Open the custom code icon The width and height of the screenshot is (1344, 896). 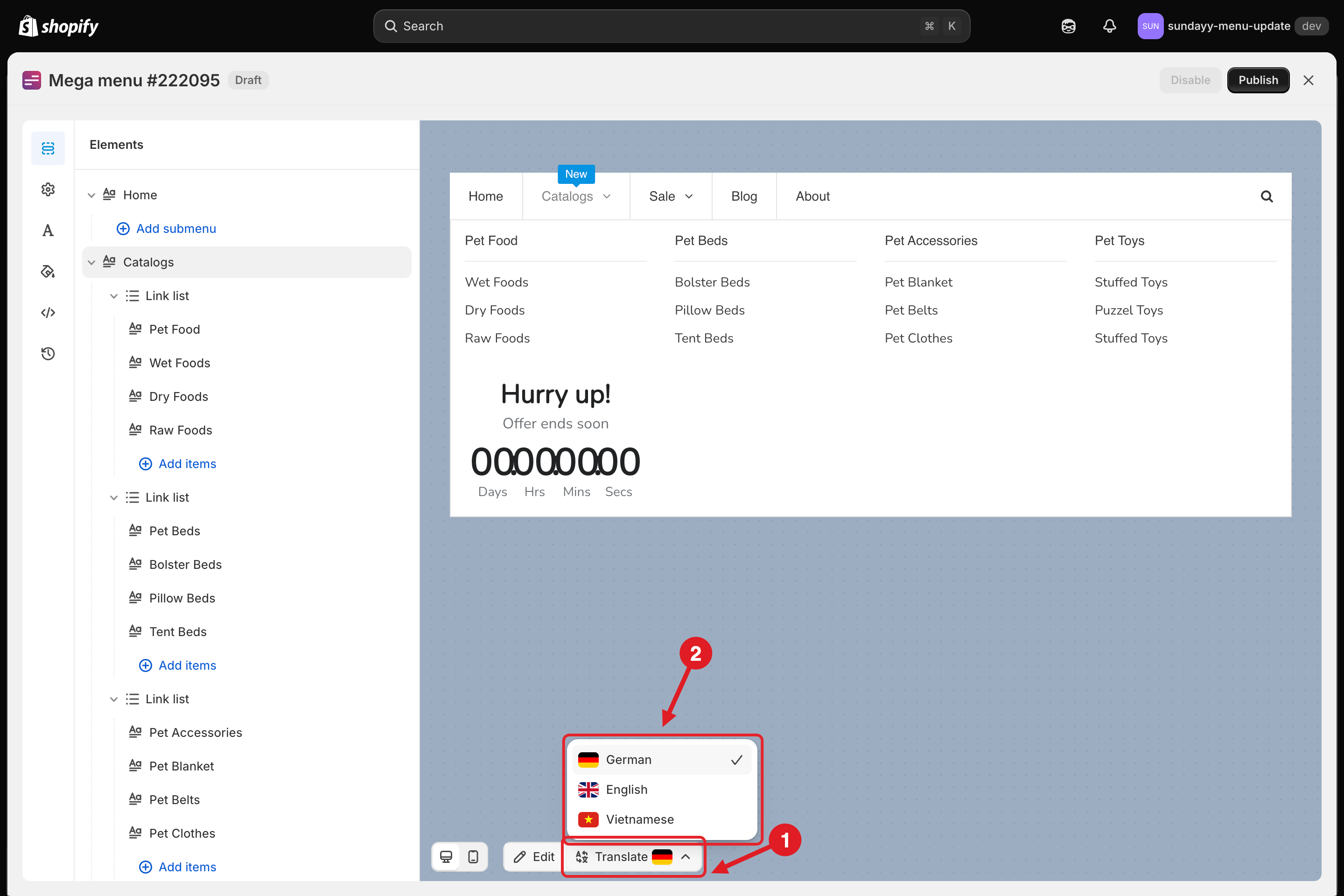pyautogui.click(x=48, y=313)
